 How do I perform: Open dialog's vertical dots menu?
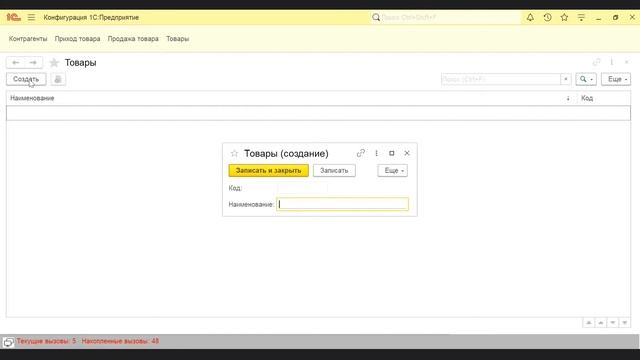pyautogui.click(x=376, y=153)
